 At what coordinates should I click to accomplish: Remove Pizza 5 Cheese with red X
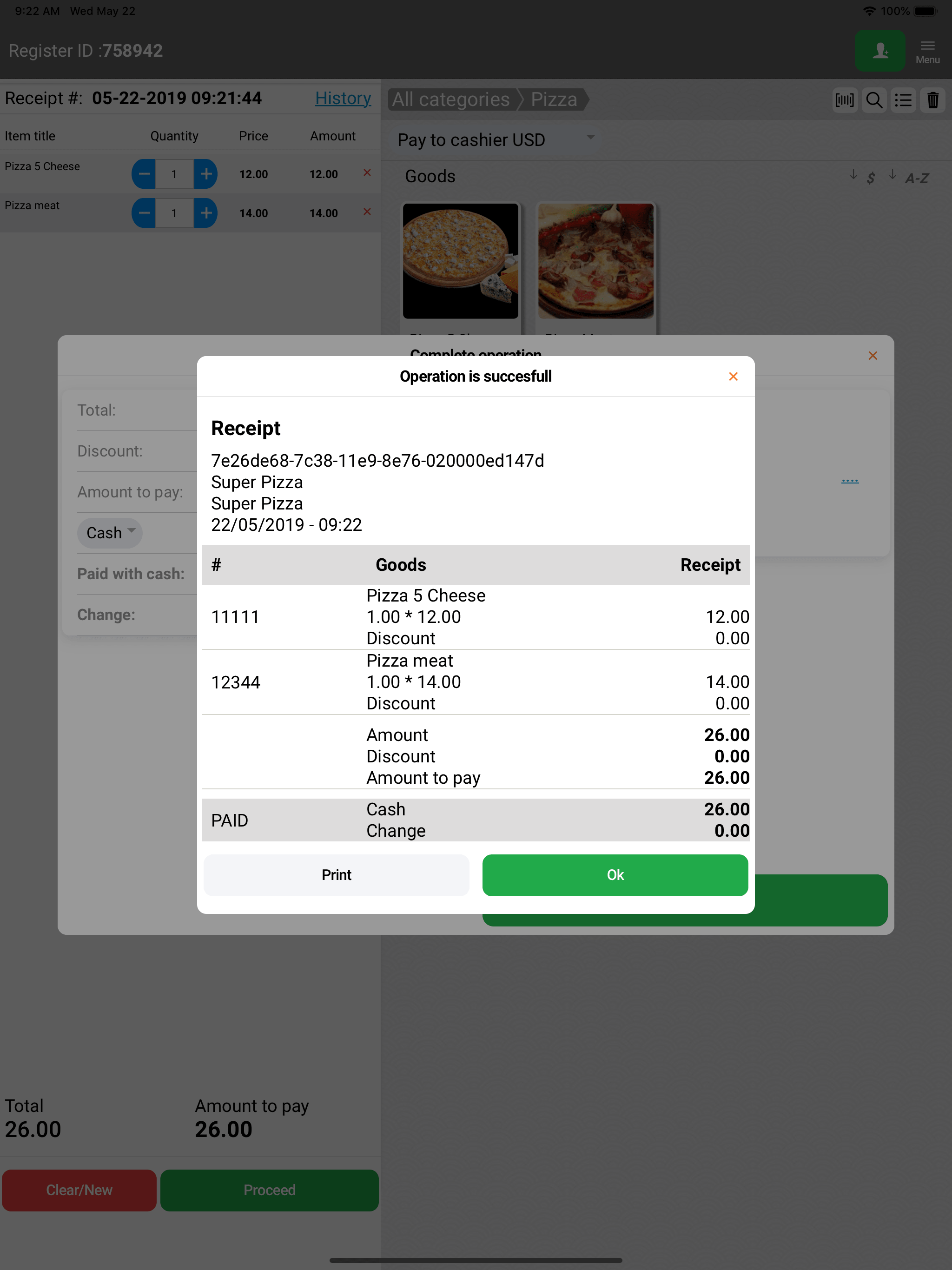[367, 173]
